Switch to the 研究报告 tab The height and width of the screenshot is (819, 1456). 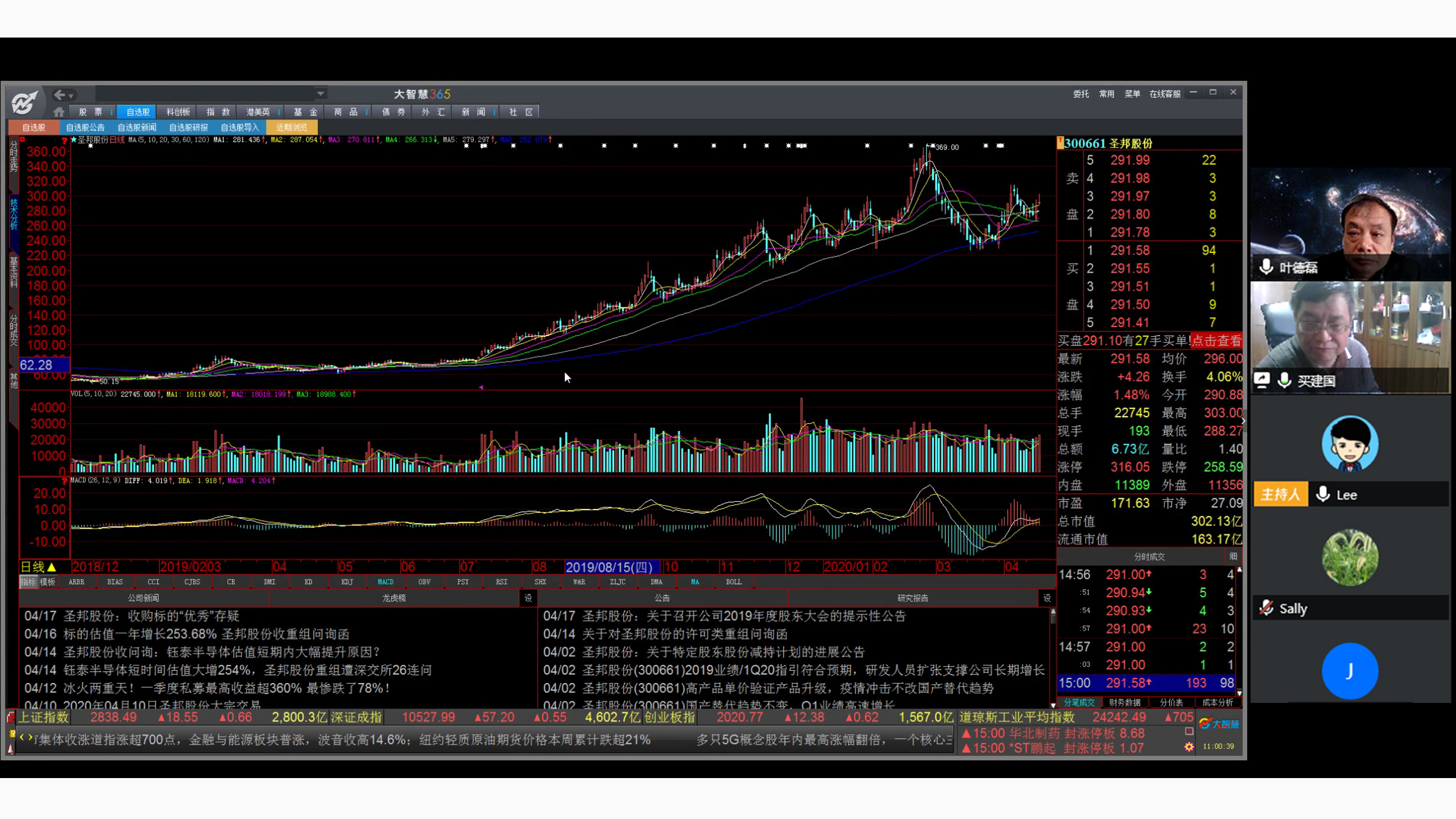[912, 598]
